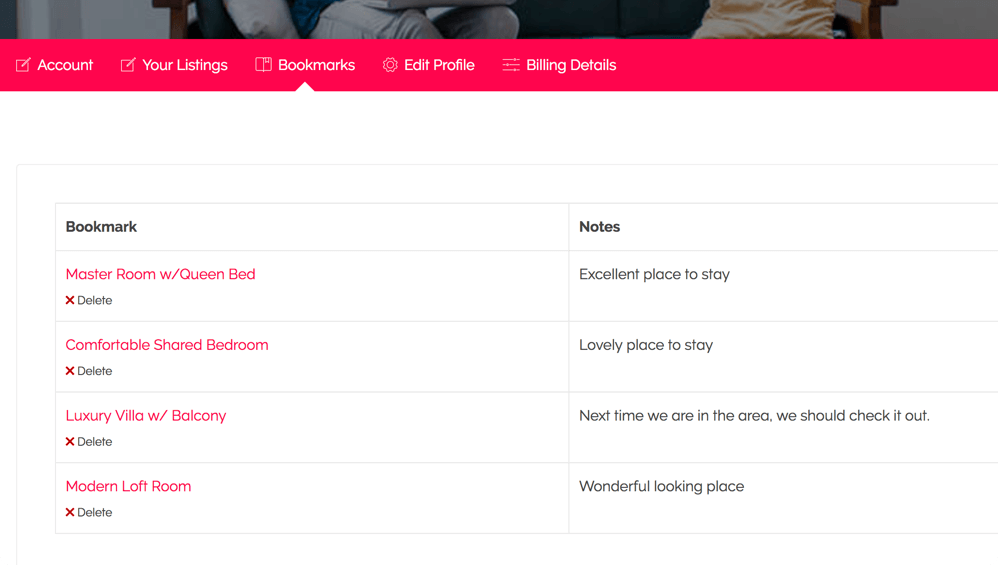Click red X under Comfortable Shared Bedroom

(70, 371)
